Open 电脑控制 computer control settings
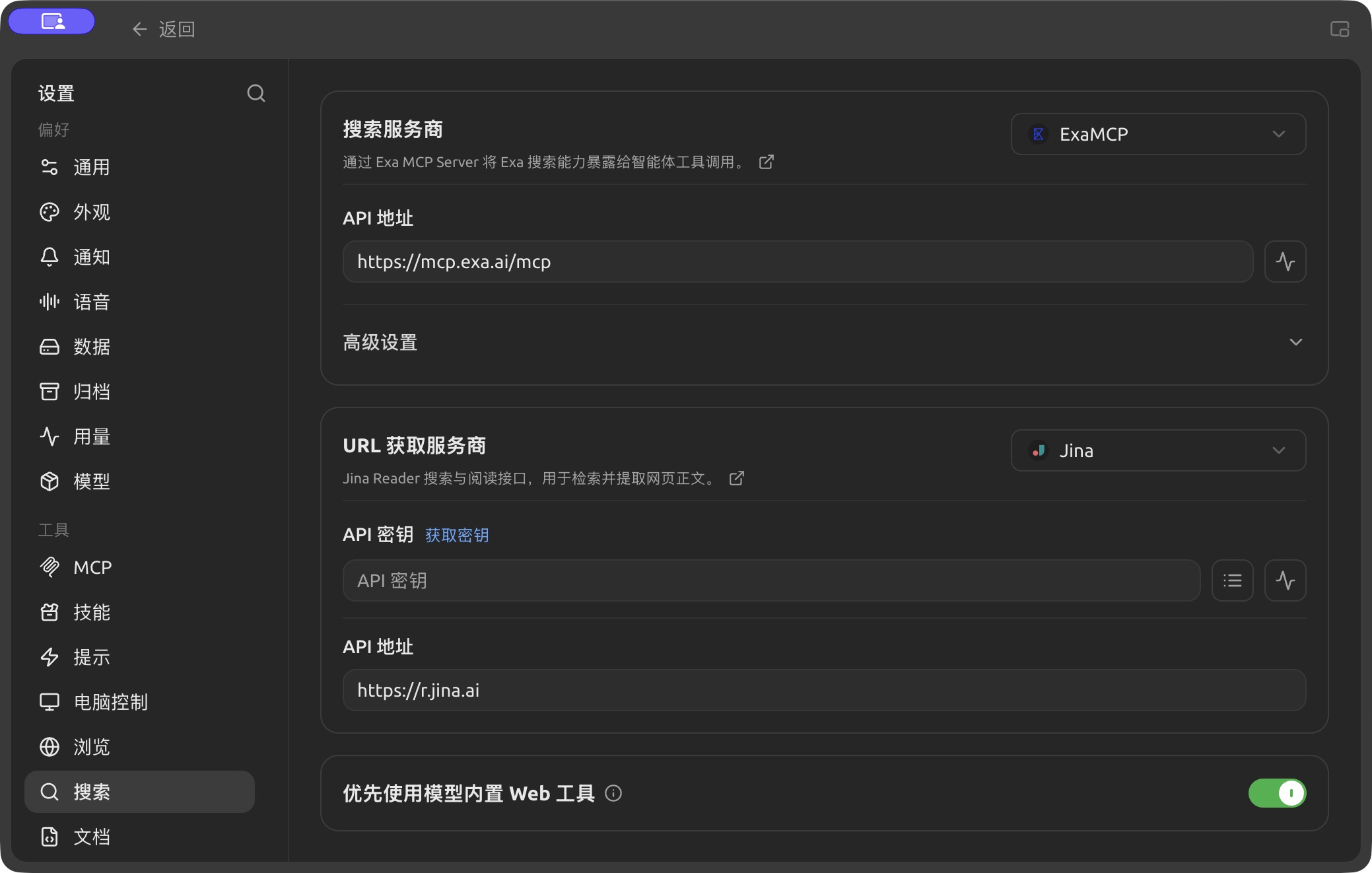1372x873 pixels. [139, 702]
